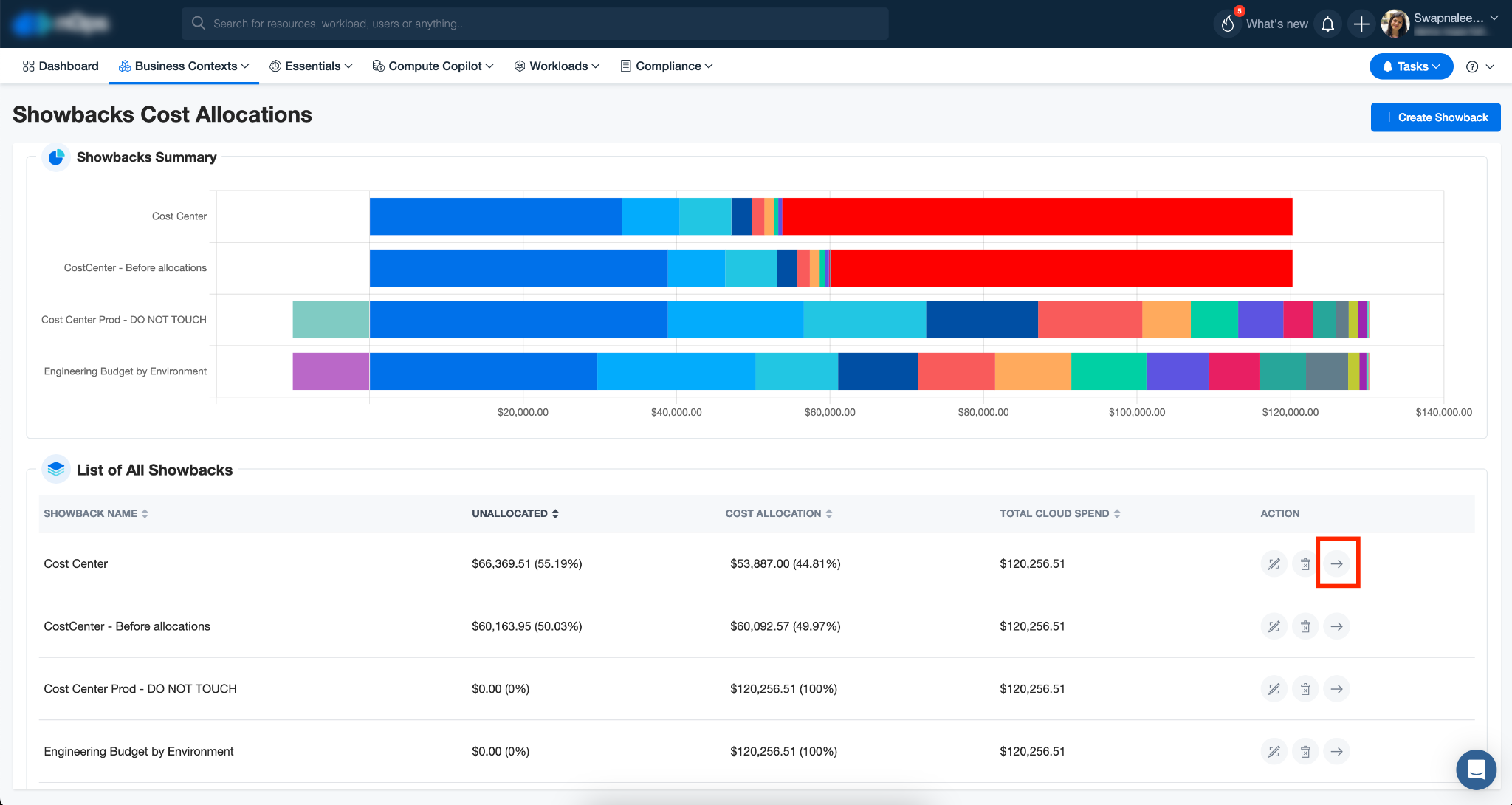Viewport: 1512px width, 805px height.
Task: Select Engineering Budget by Environment row name
Action: (139, 751)
